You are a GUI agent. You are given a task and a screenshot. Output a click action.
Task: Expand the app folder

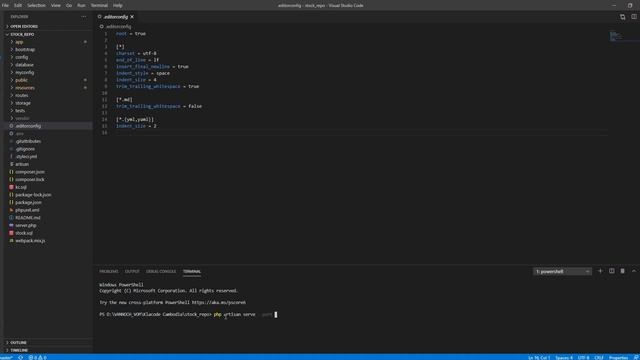(x=19, y=42)
